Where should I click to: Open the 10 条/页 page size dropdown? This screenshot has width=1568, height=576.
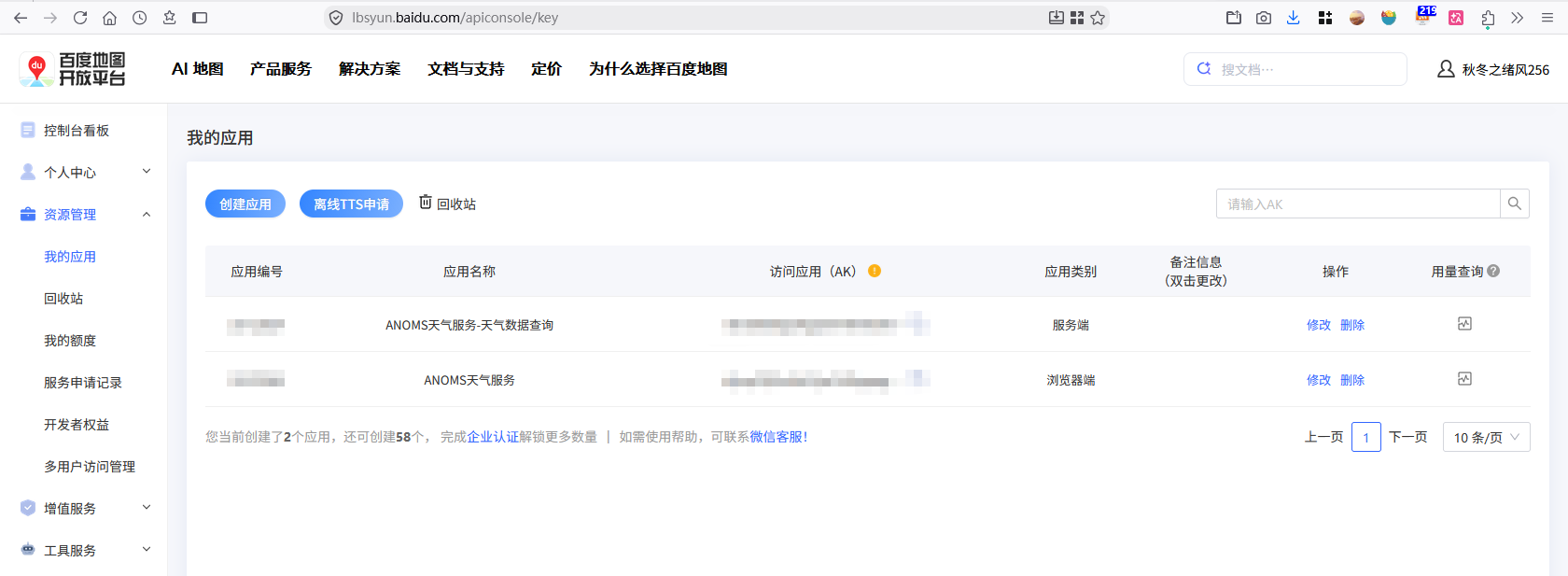[x=1487, y=437]
